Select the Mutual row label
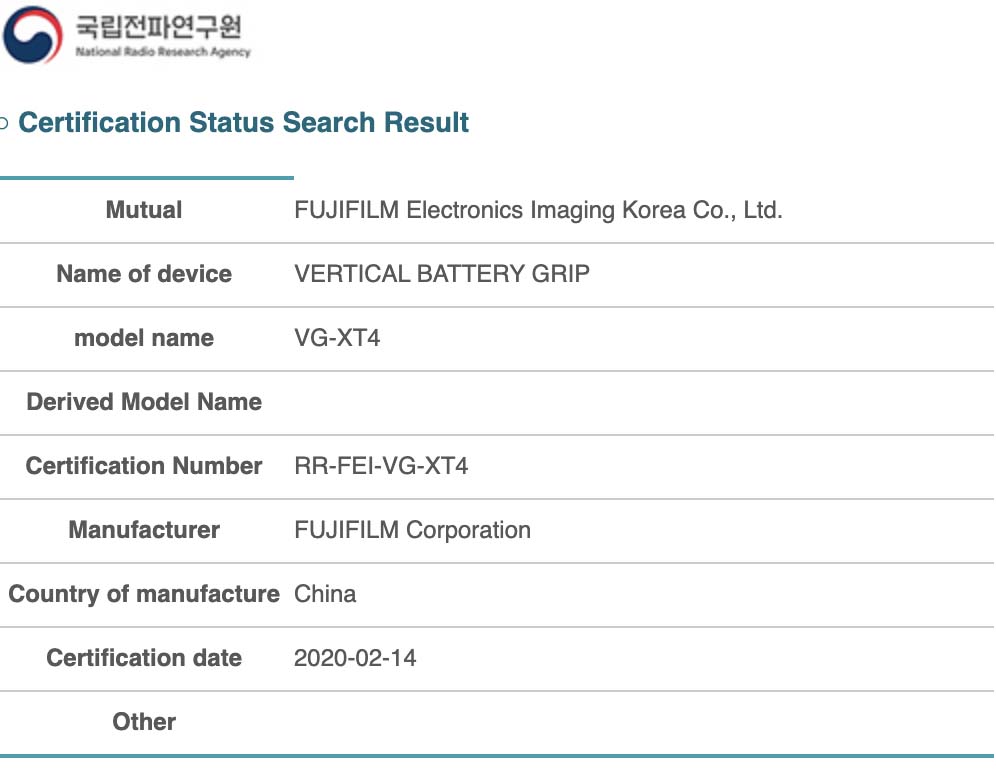Image resolution: width=996 pixels, height=770 pixels. click(144, 210)
